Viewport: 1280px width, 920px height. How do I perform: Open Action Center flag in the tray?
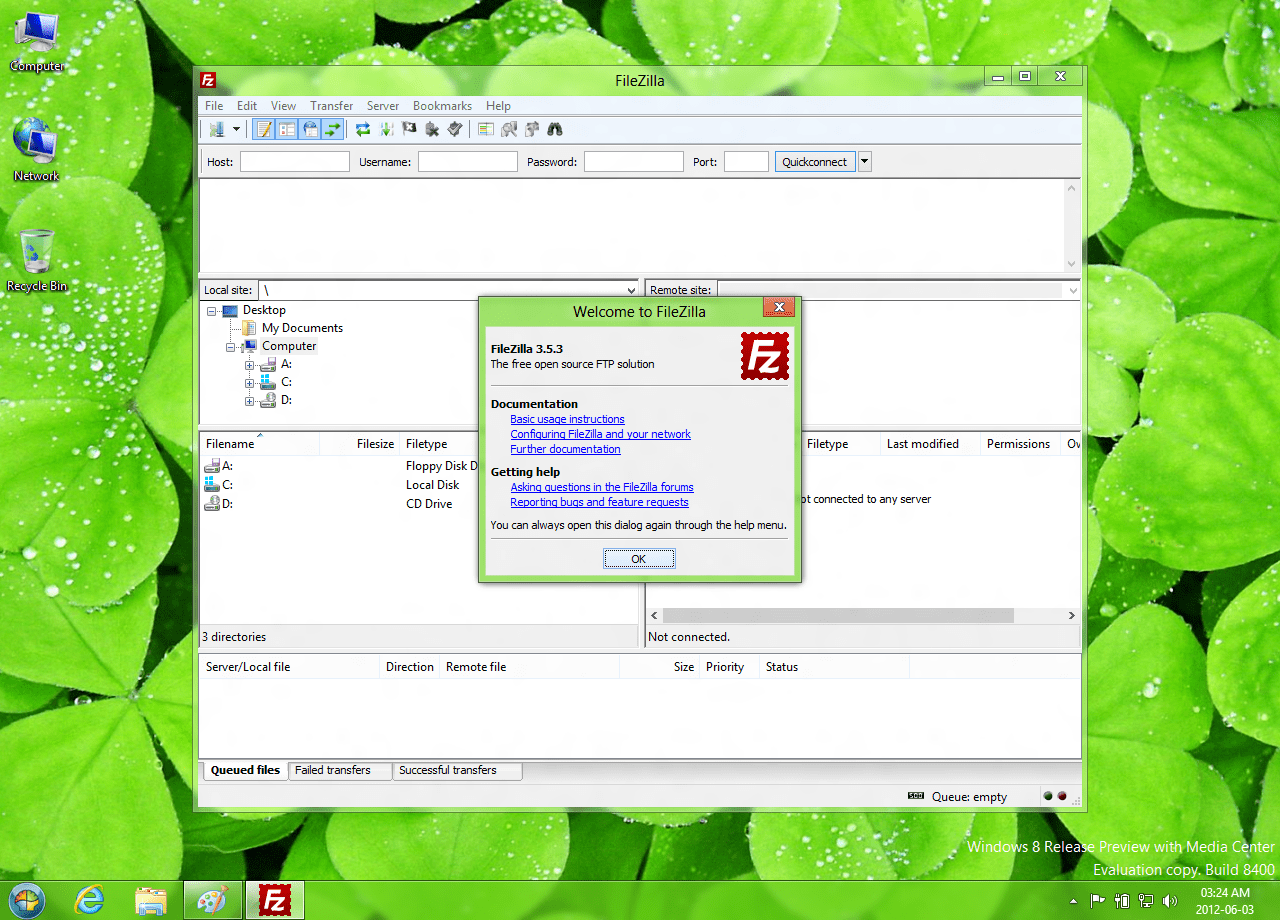click(1096, 901)
